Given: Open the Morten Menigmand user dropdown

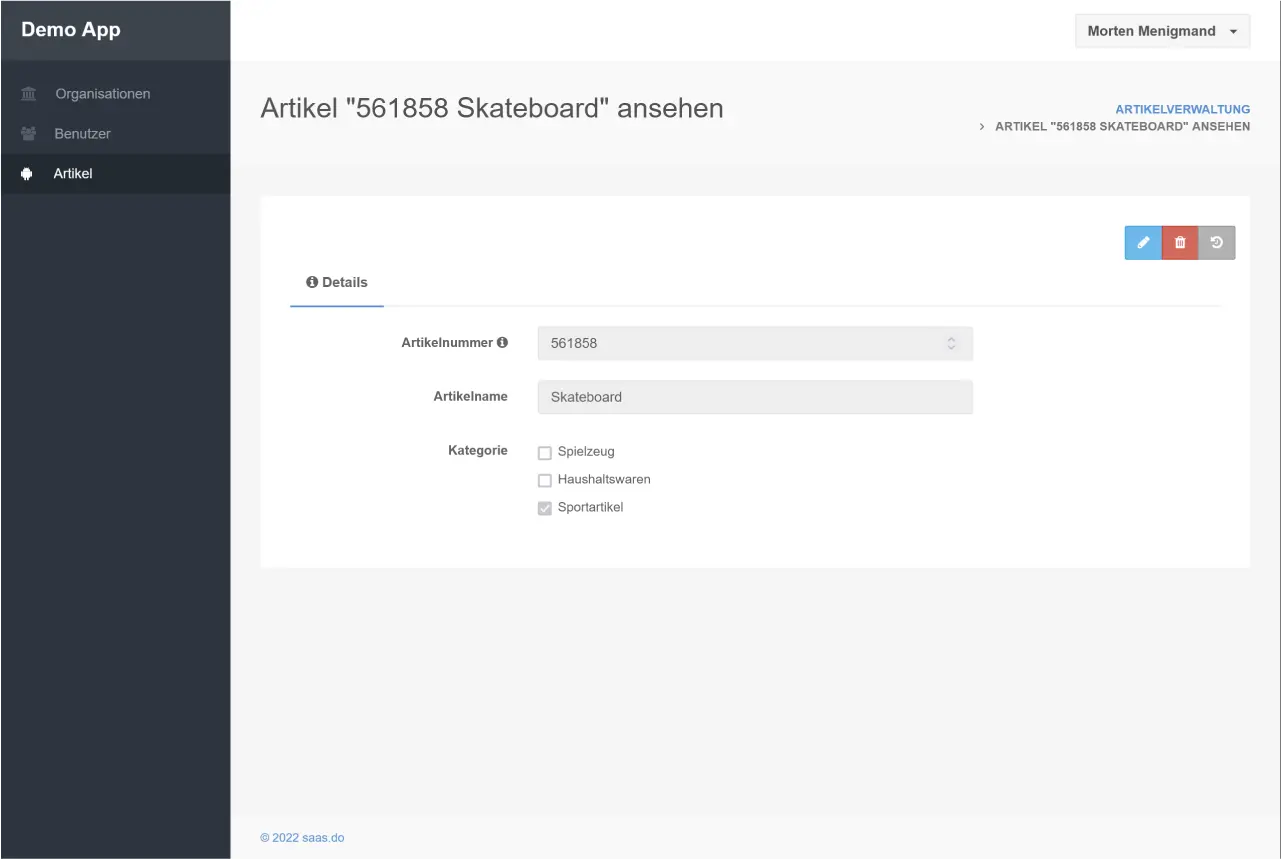Looking at the screenshot, I should (x=1162, y=31).
